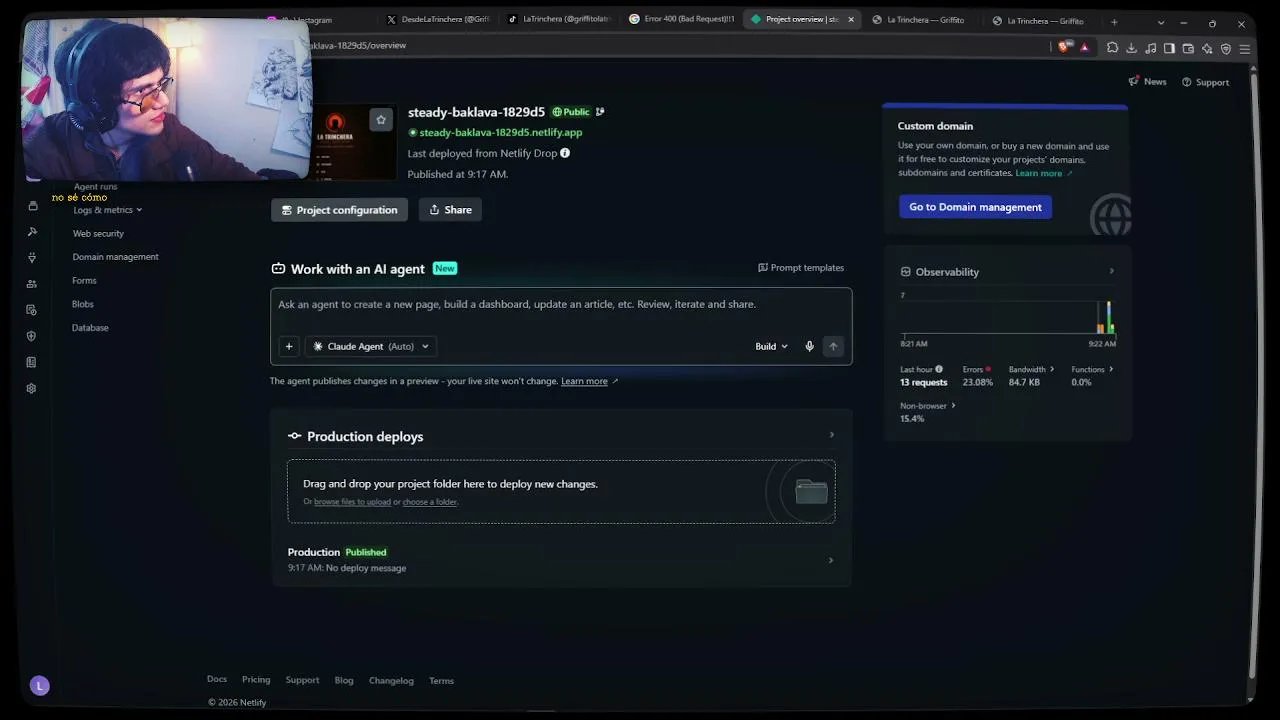Viewport: 1280px width, 720px height.
Task: Click the Project configuration button
Action: click(340, 210)
